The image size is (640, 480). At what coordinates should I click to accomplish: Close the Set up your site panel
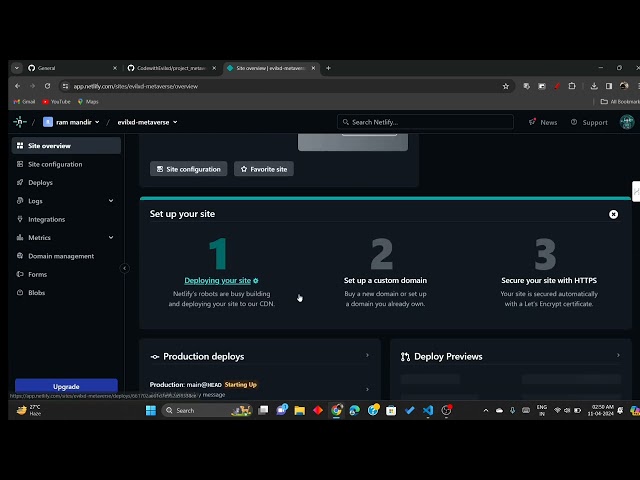point(613,214)
